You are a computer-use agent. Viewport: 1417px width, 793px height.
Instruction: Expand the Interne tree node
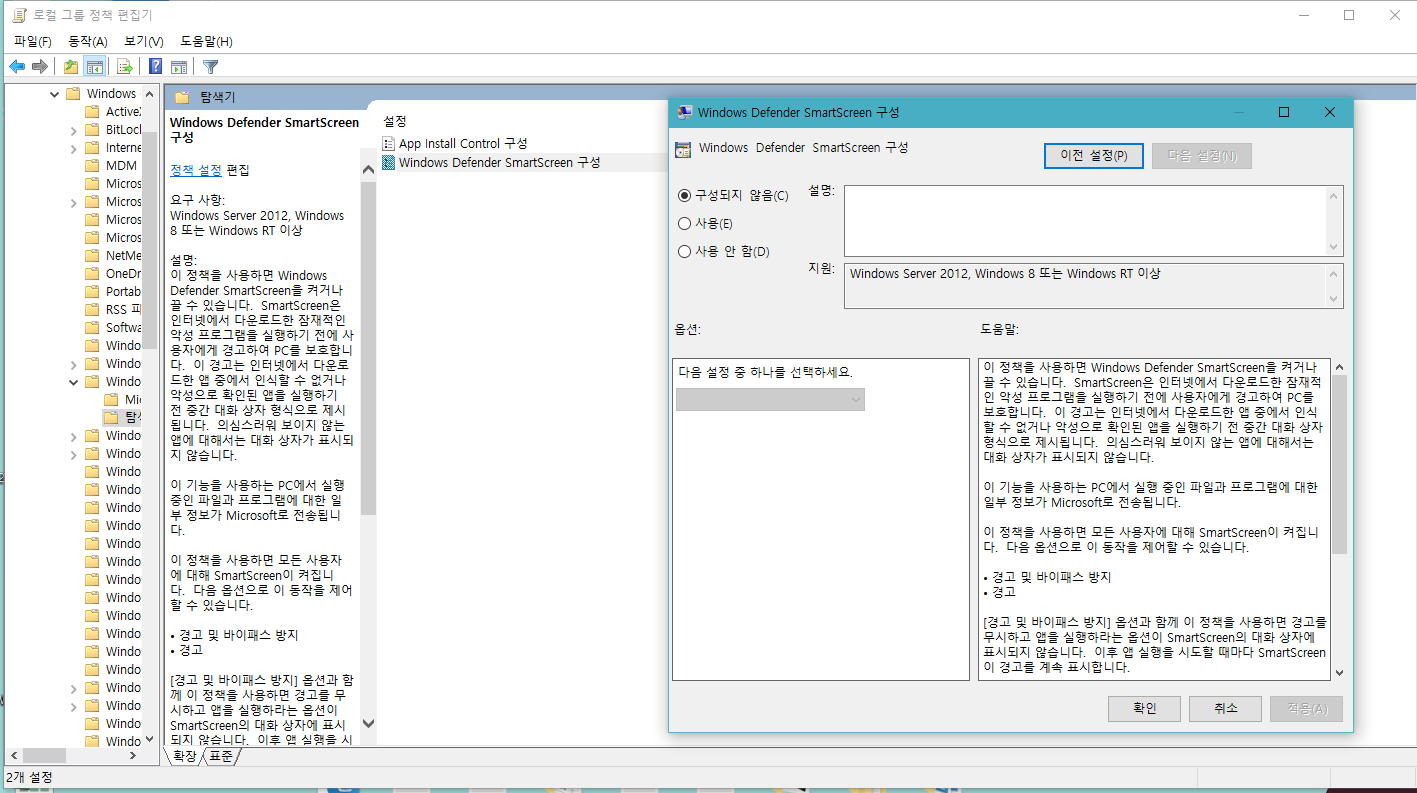(74, 148)
